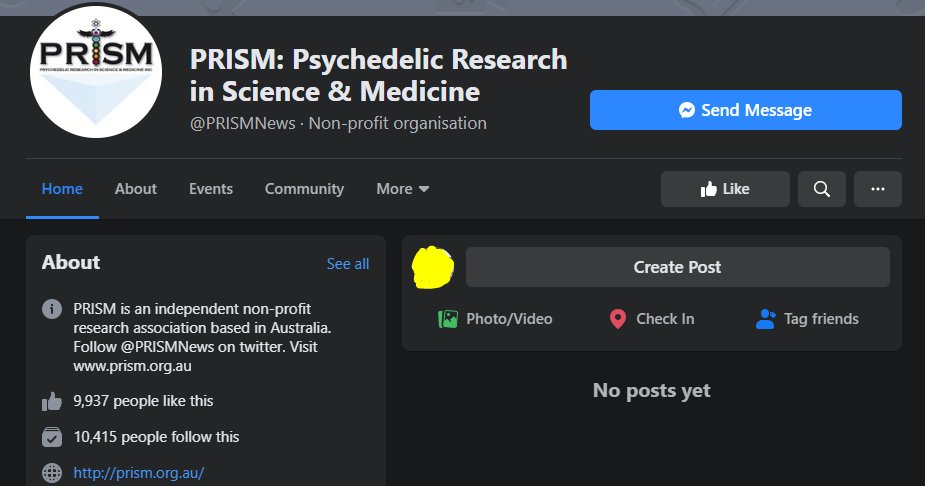The width and height of the screenshot is (925, 486).
Task: Like the PRISM page
Action: tap(725, 189)
